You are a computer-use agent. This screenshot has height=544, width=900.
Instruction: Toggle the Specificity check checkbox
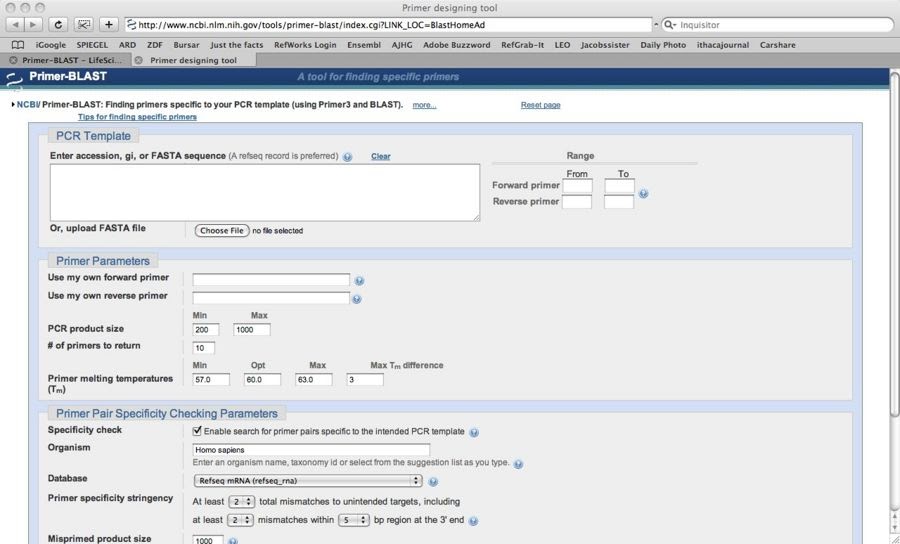[197, 430]
